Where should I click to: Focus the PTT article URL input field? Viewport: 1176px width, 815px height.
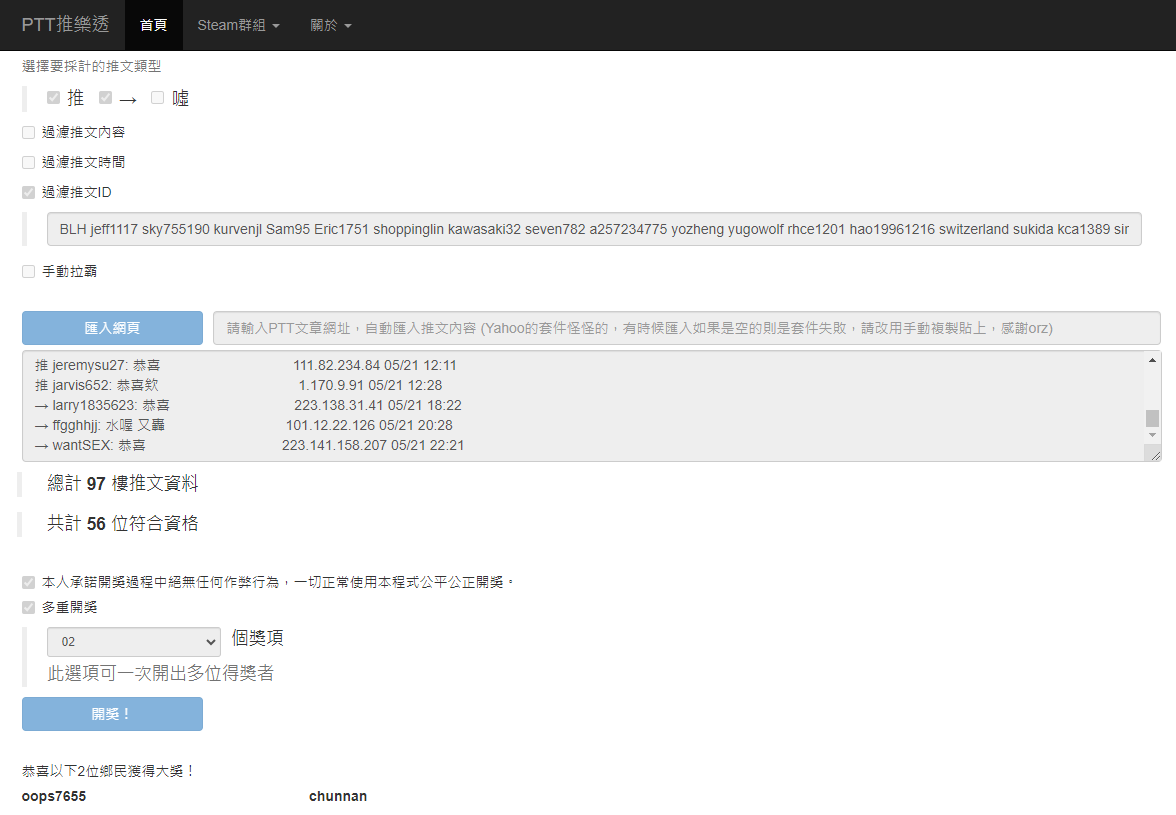(686, 328)
